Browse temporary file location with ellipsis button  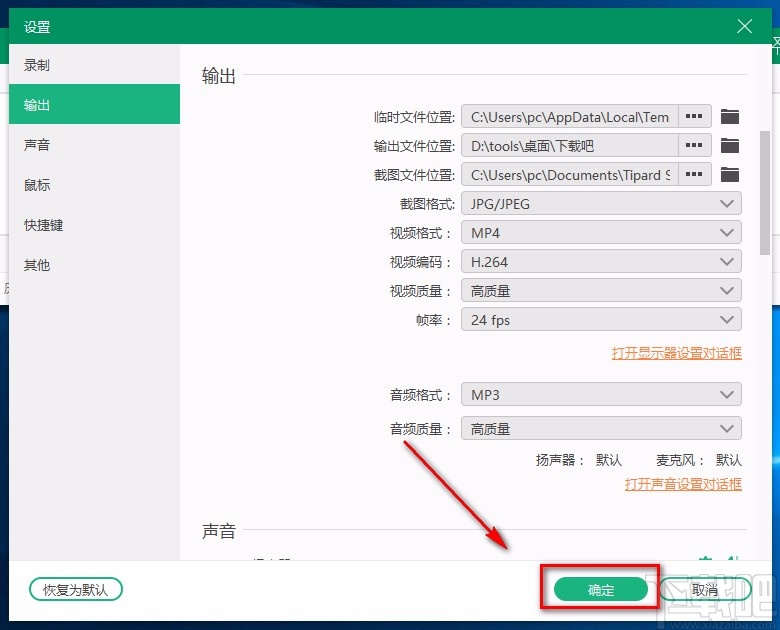point(694,116)
